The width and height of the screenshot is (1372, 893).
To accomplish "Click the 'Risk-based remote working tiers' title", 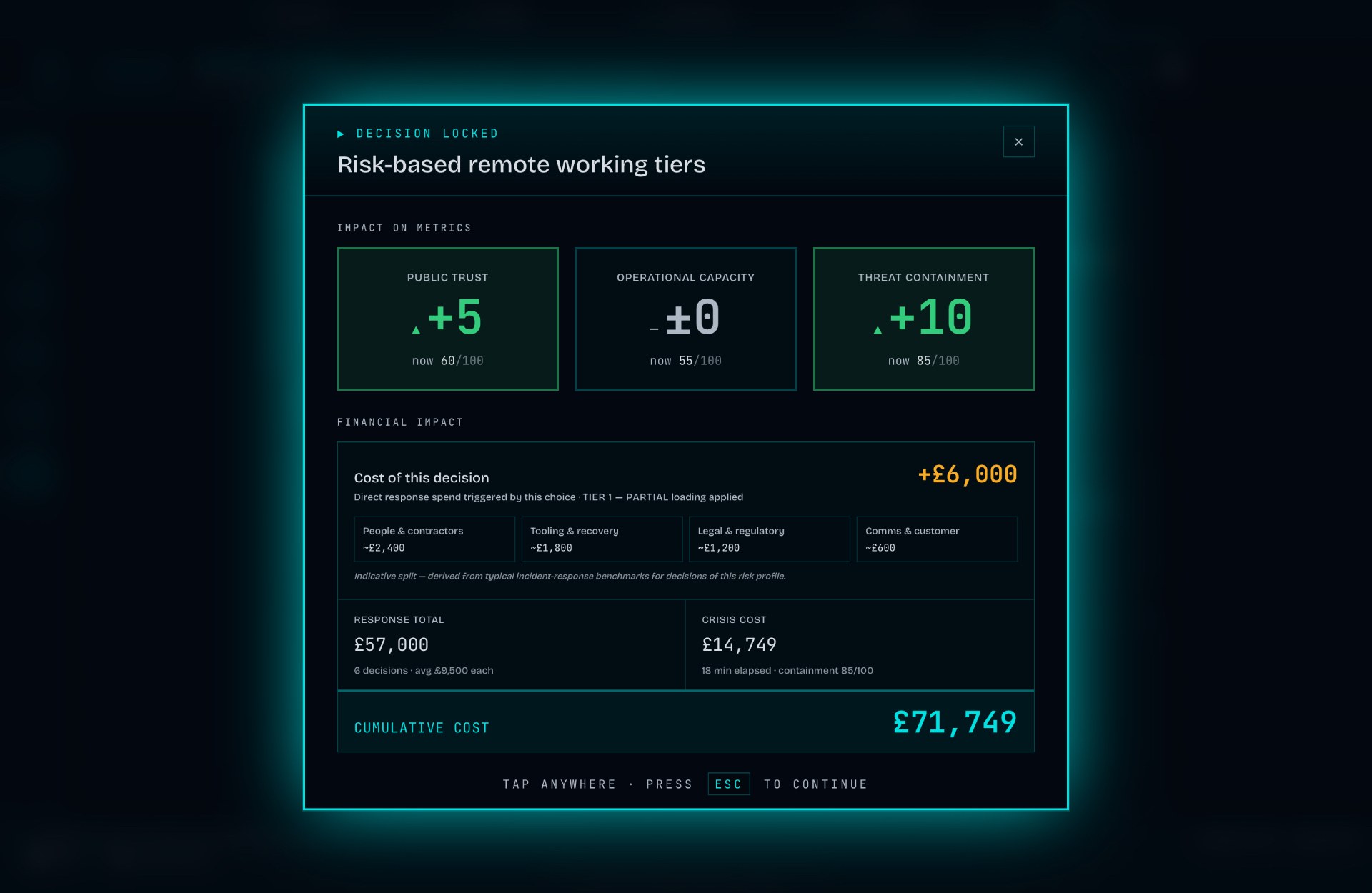I will 521,164.
